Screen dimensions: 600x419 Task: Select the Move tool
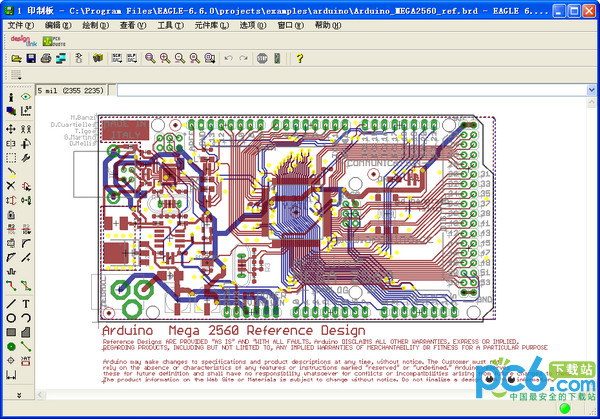11,129
